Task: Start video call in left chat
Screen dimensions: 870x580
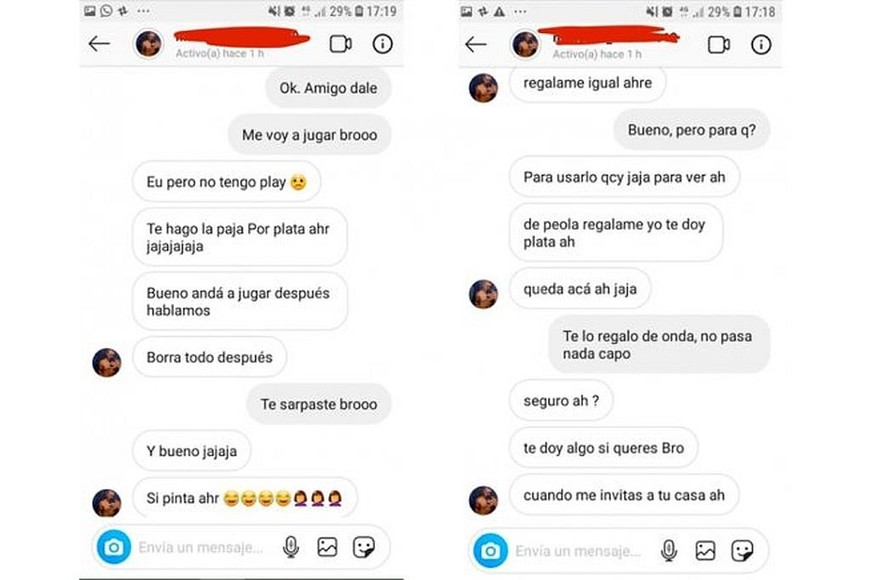Action: (341, 44)
